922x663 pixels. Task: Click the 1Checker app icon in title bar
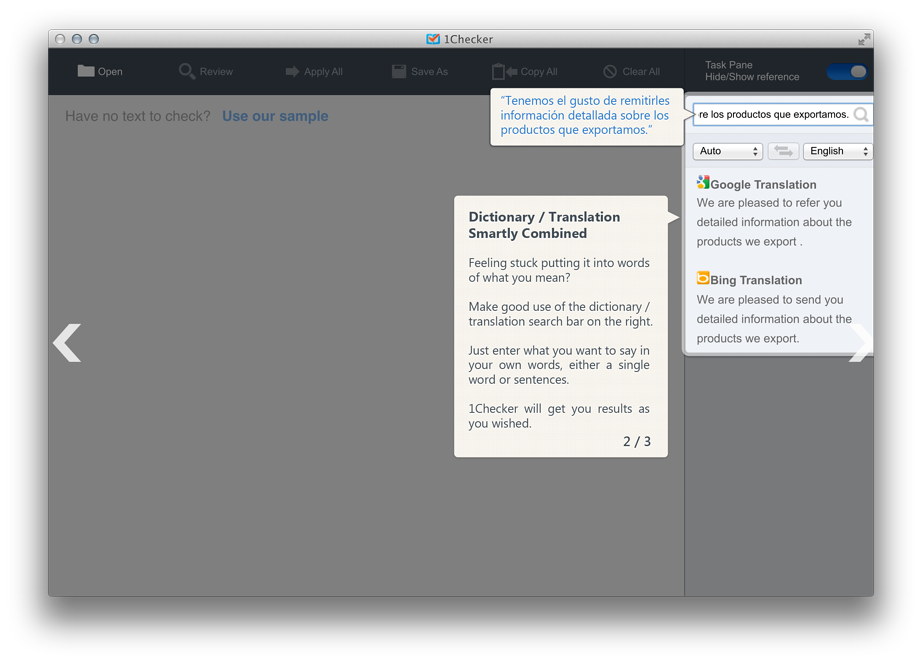pyautogui.click(x=433, y=39)
